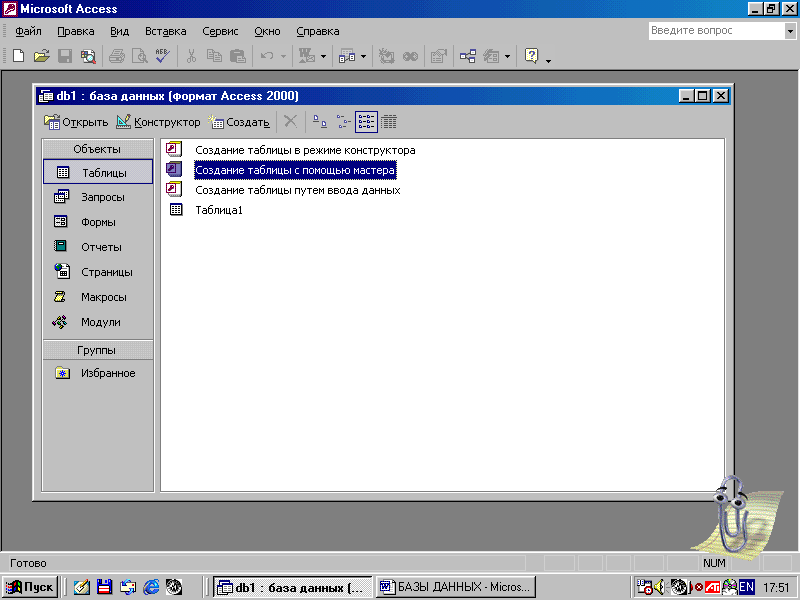Click the Print icon in the toolbar

(117, 56)
